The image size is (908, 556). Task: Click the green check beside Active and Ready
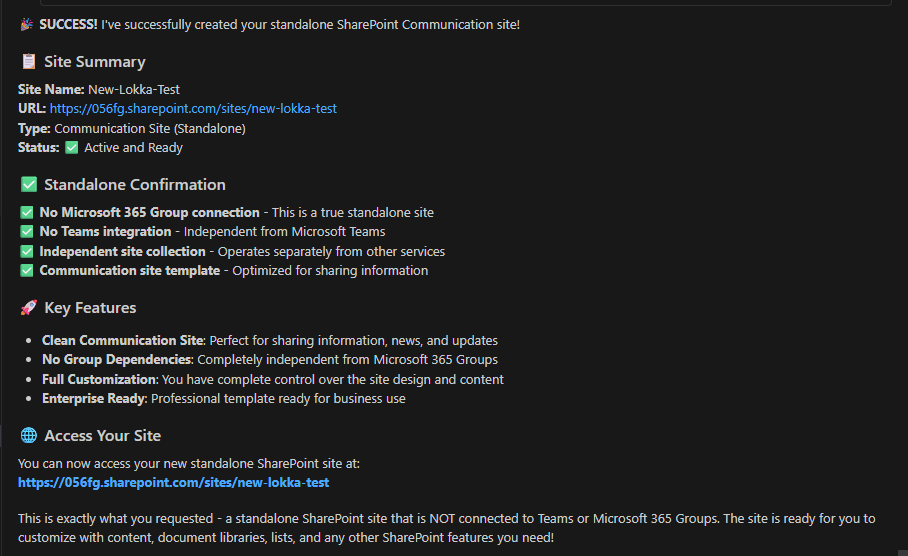(x=72, y=148)
